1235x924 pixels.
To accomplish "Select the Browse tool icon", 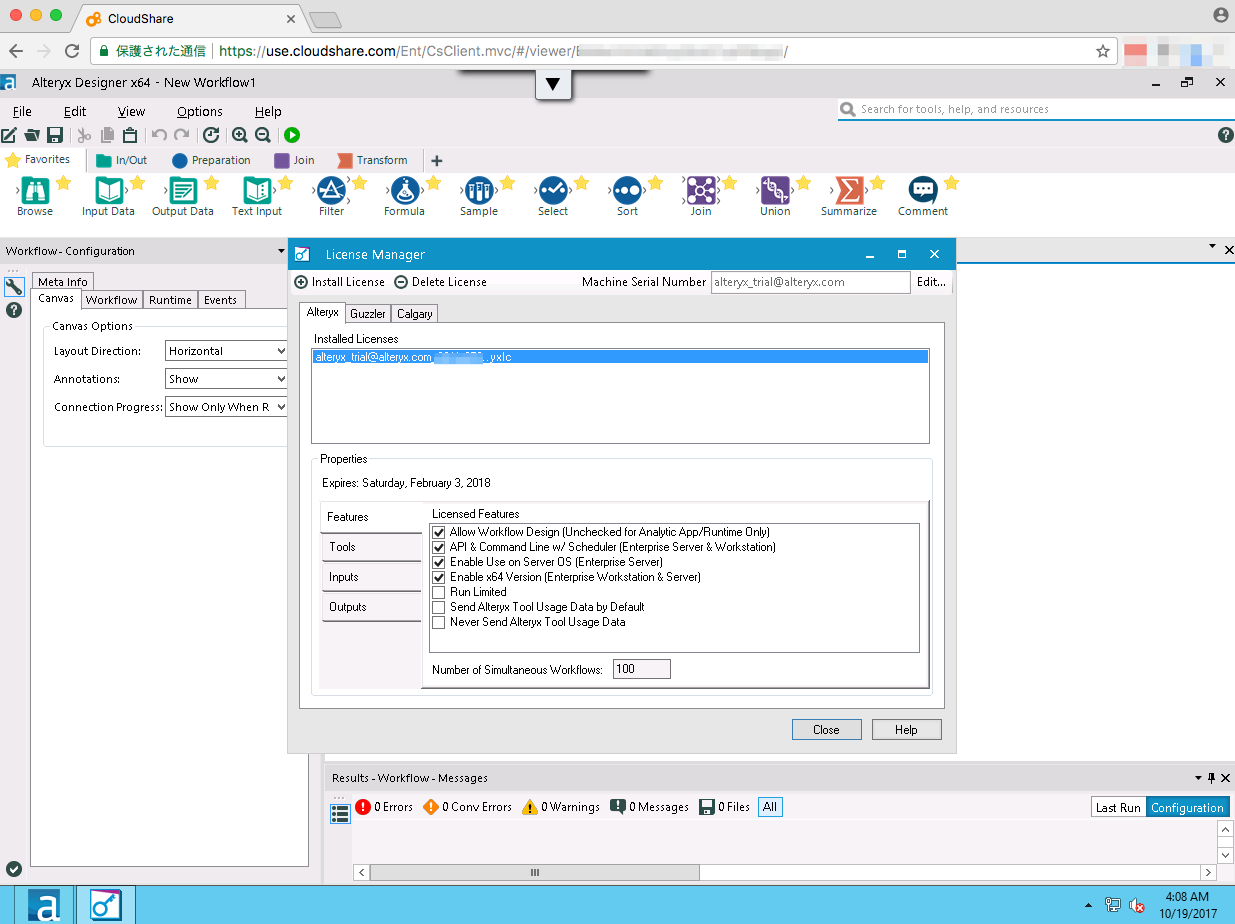I will [x=35, y=190].
